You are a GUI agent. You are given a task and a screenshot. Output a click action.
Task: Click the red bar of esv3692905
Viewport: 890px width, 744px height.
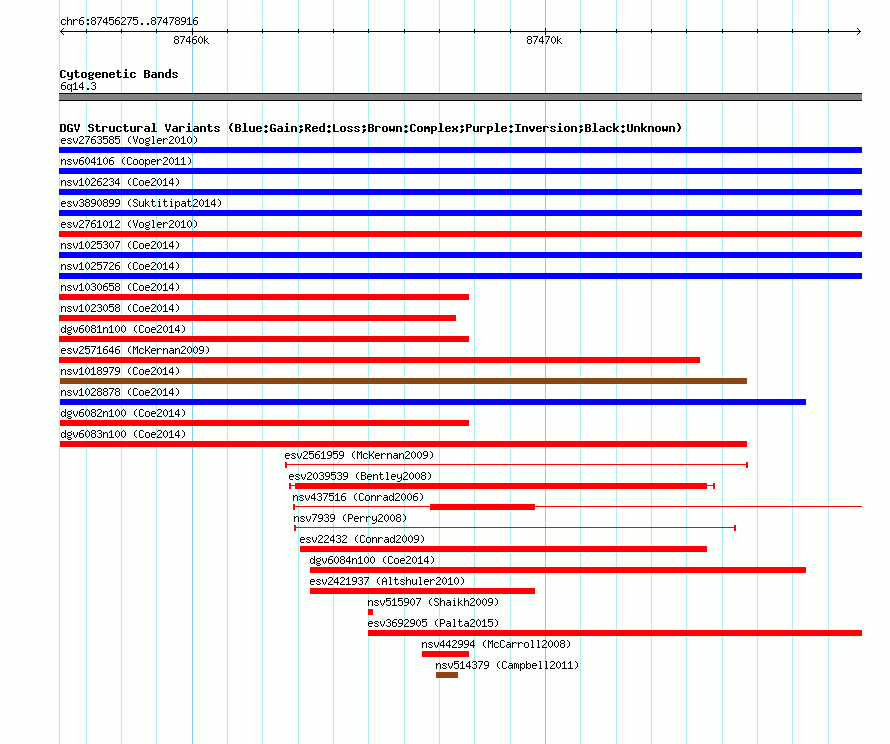615,633
